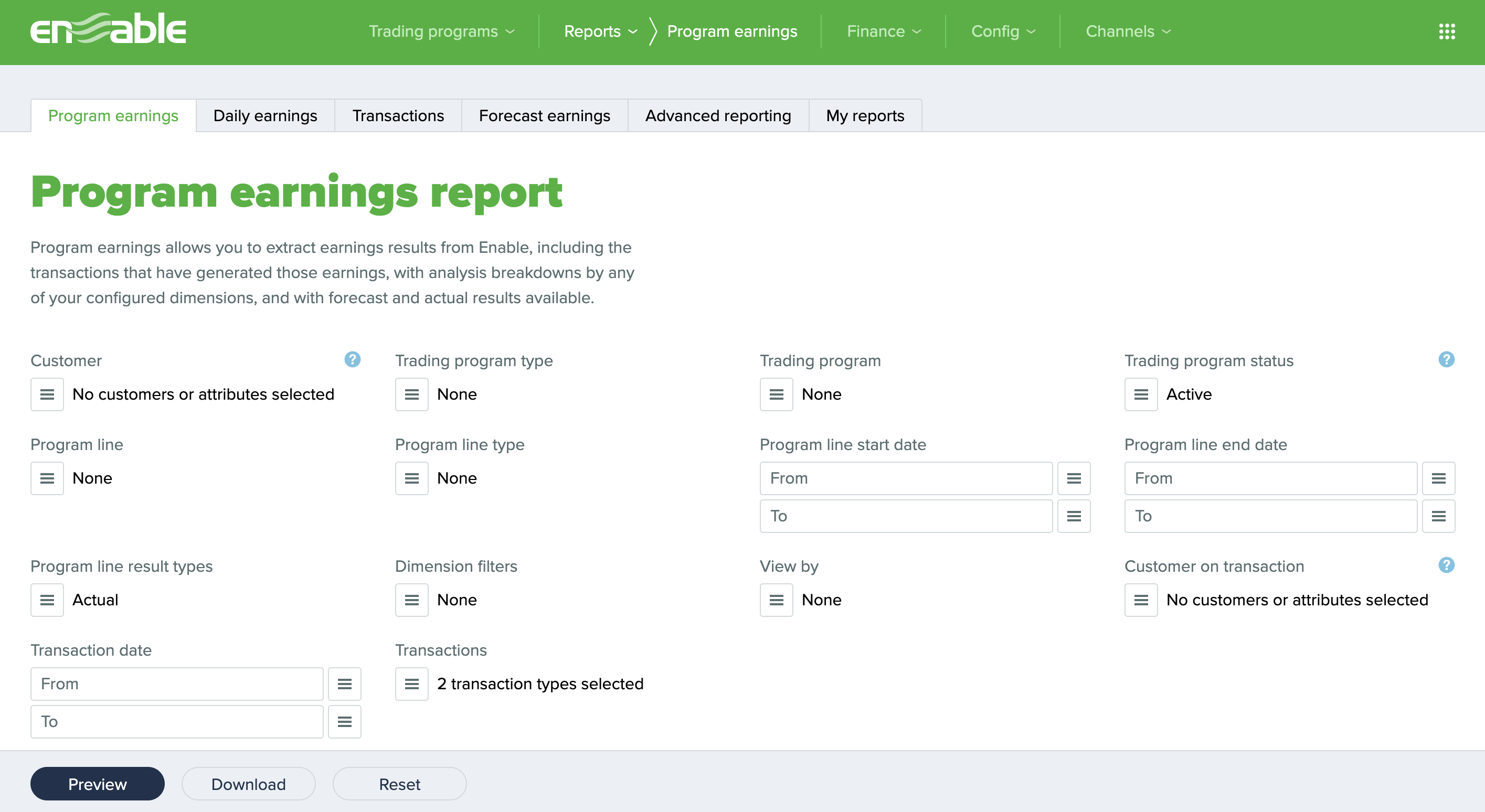Click Customer on transaction selection text
The width and height of the screenshot is (1485, 812).
pyautogui.click(x=1297, y=600)
